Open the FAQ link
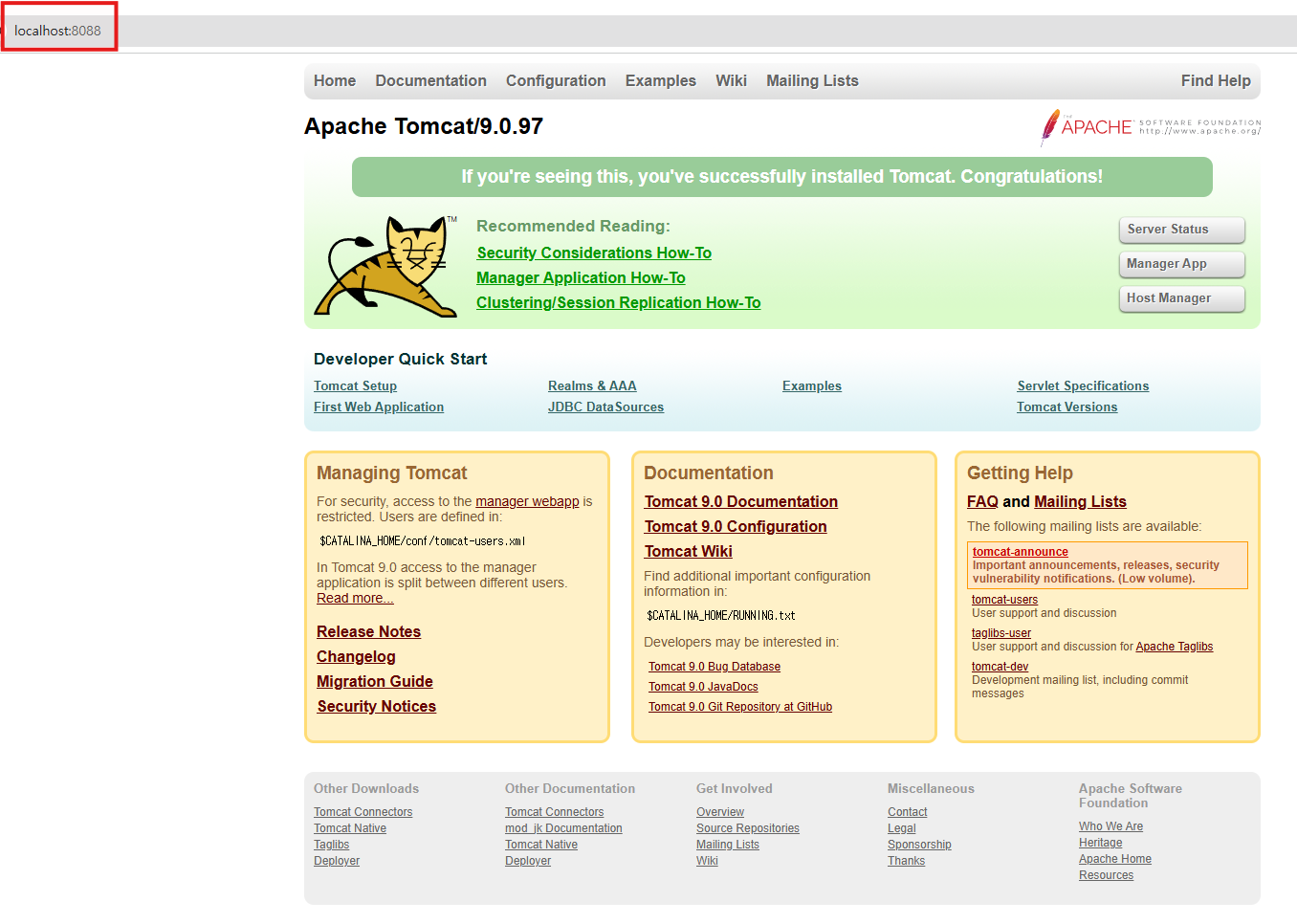This screenshot has height=924, width=1297. point(982,501)
